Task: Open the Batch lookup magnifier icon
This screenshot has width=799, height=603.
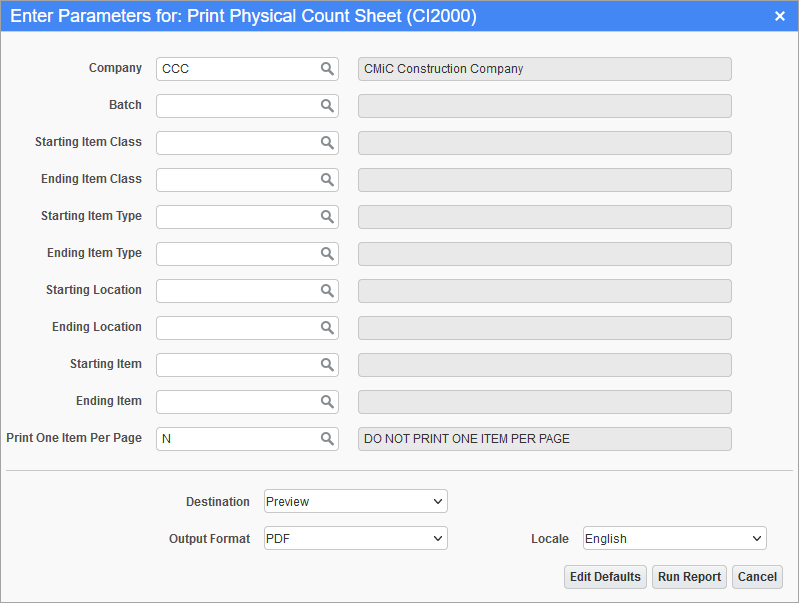Action: [327, 106]
